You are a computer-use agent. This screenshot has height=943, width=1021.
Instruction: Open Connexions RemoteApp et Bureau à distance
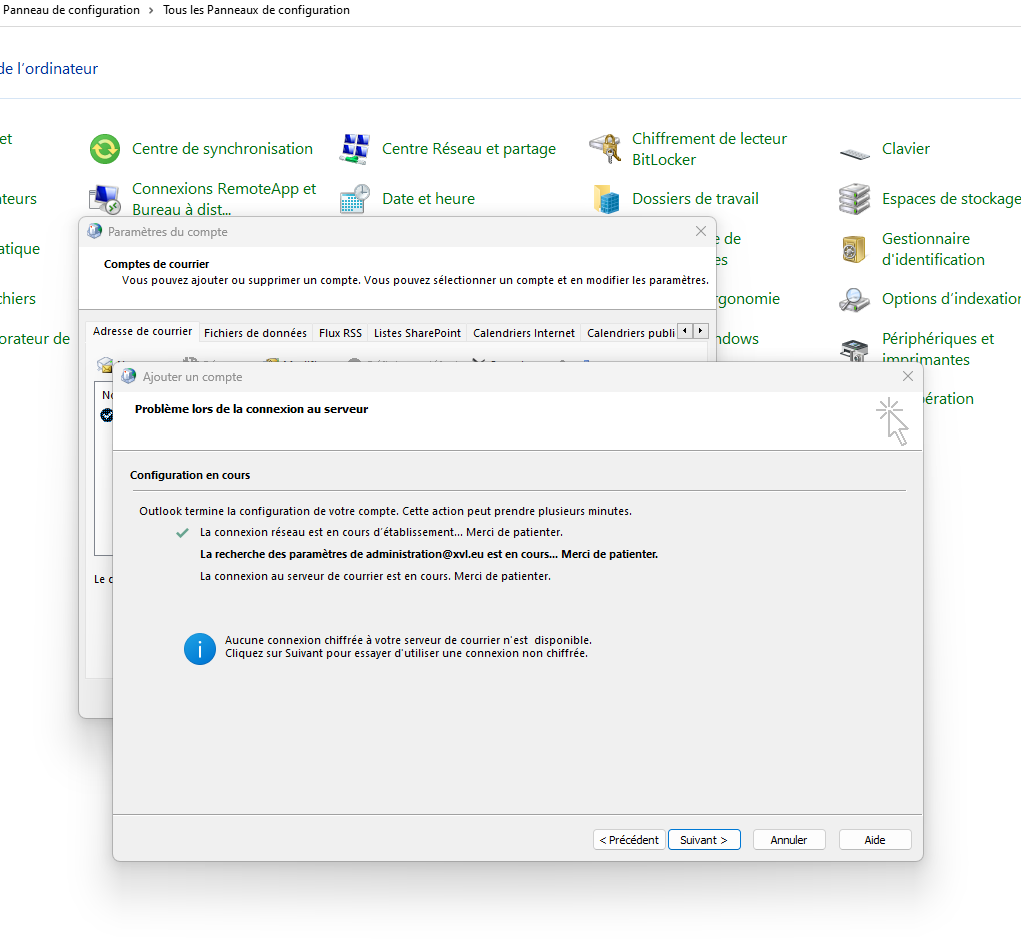pos(223,198)
